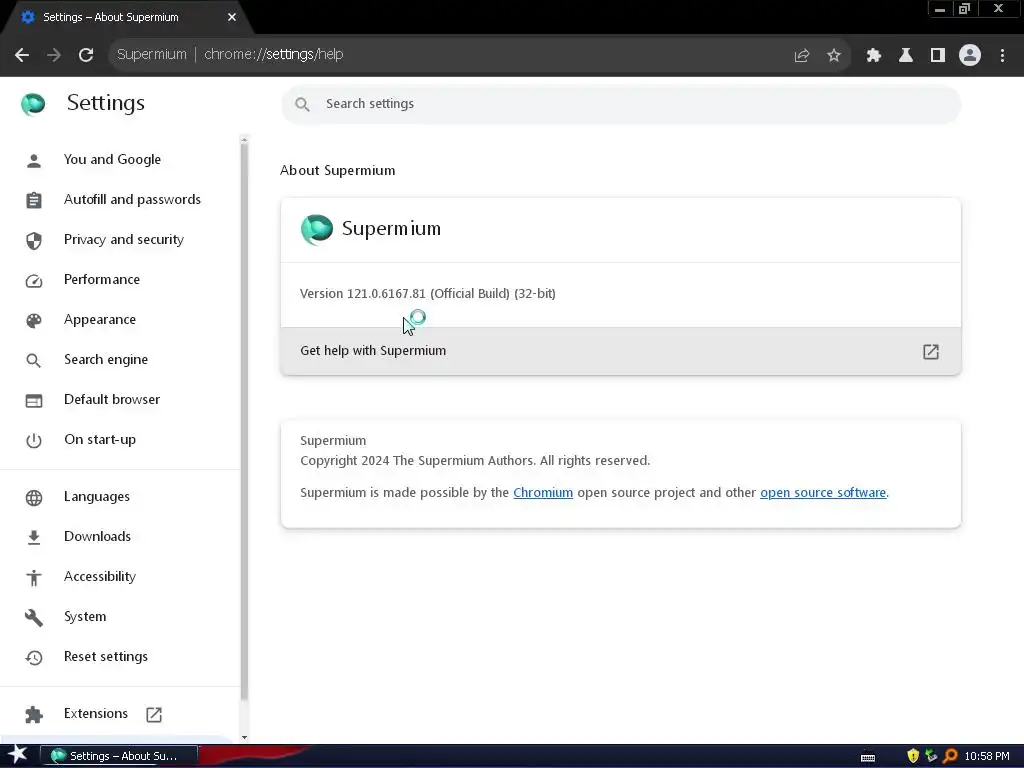Click the wrench icon beside System

(34, 618)
